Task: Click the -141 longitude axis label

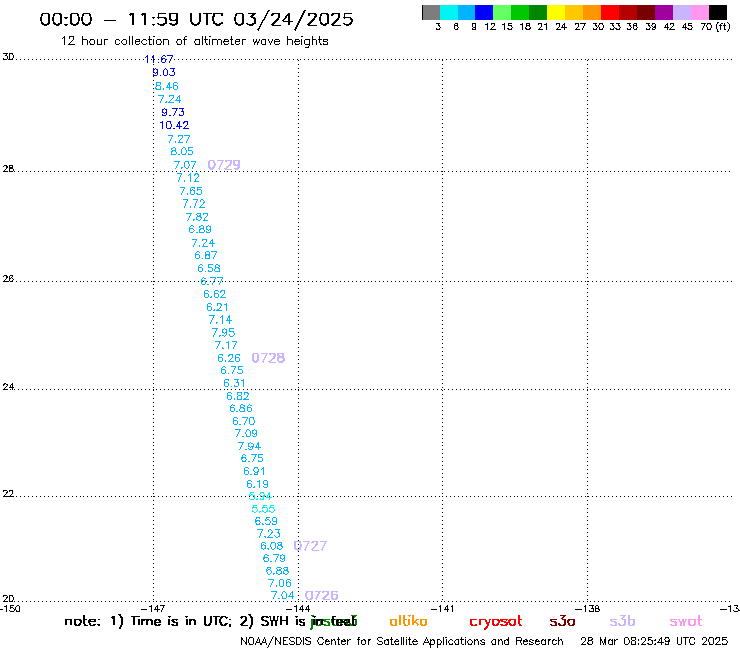Action: pyautogui.click(x=442, y=609)
